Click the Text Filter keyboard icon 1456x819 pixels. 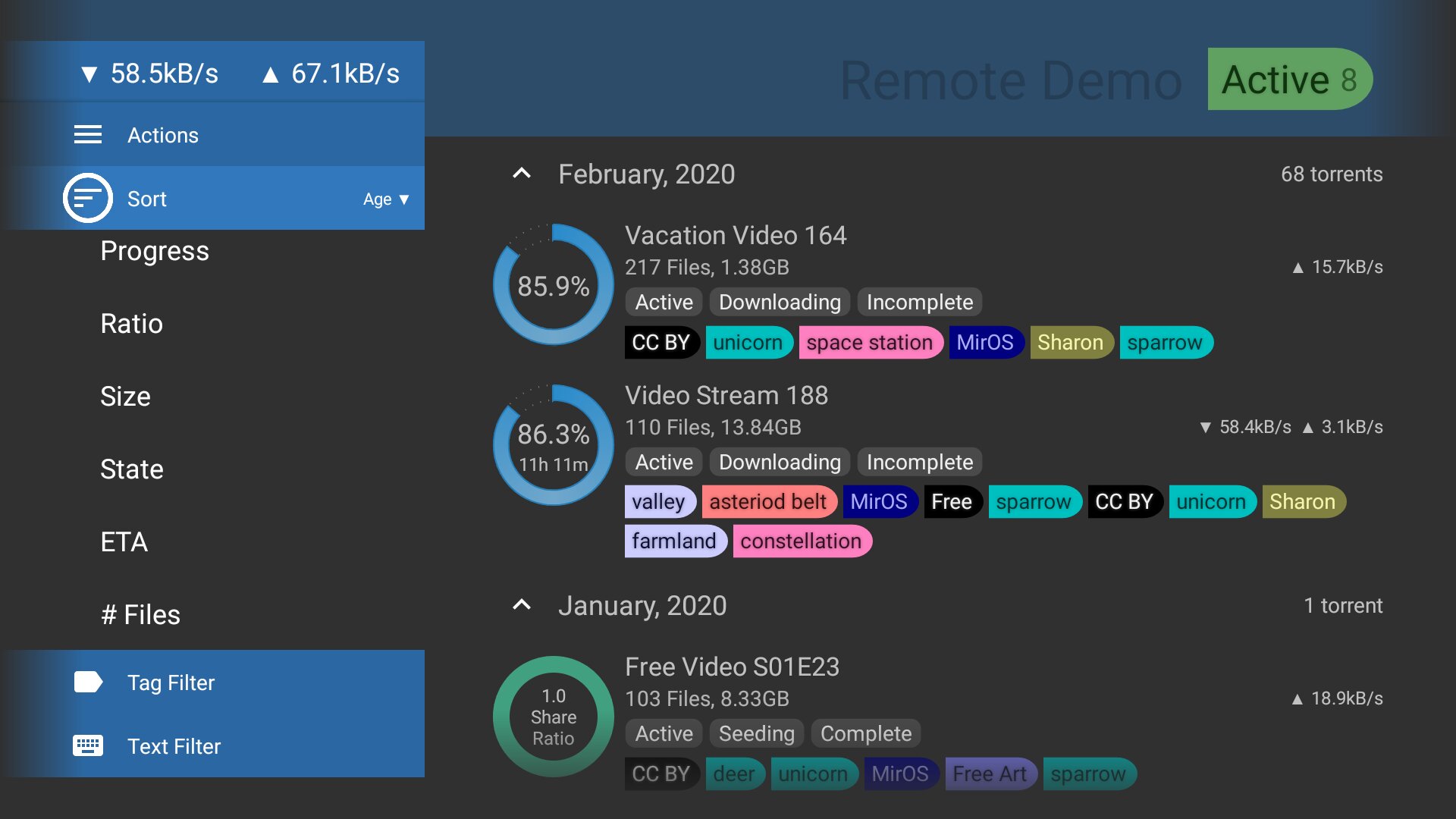click(x=88, y=746)
